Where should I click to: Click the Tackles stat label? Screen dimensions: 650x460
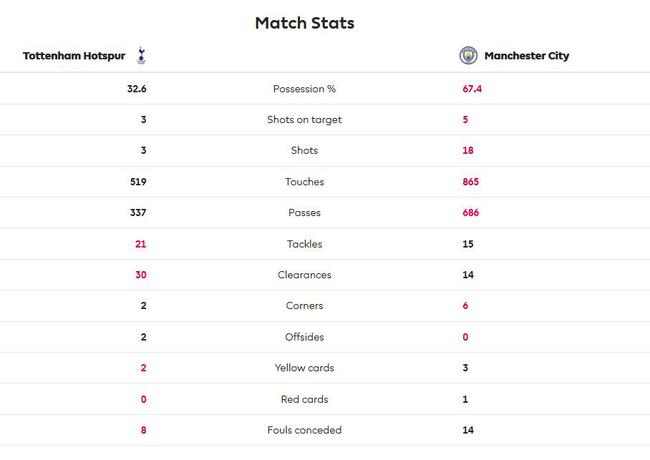tap(304, 244)
